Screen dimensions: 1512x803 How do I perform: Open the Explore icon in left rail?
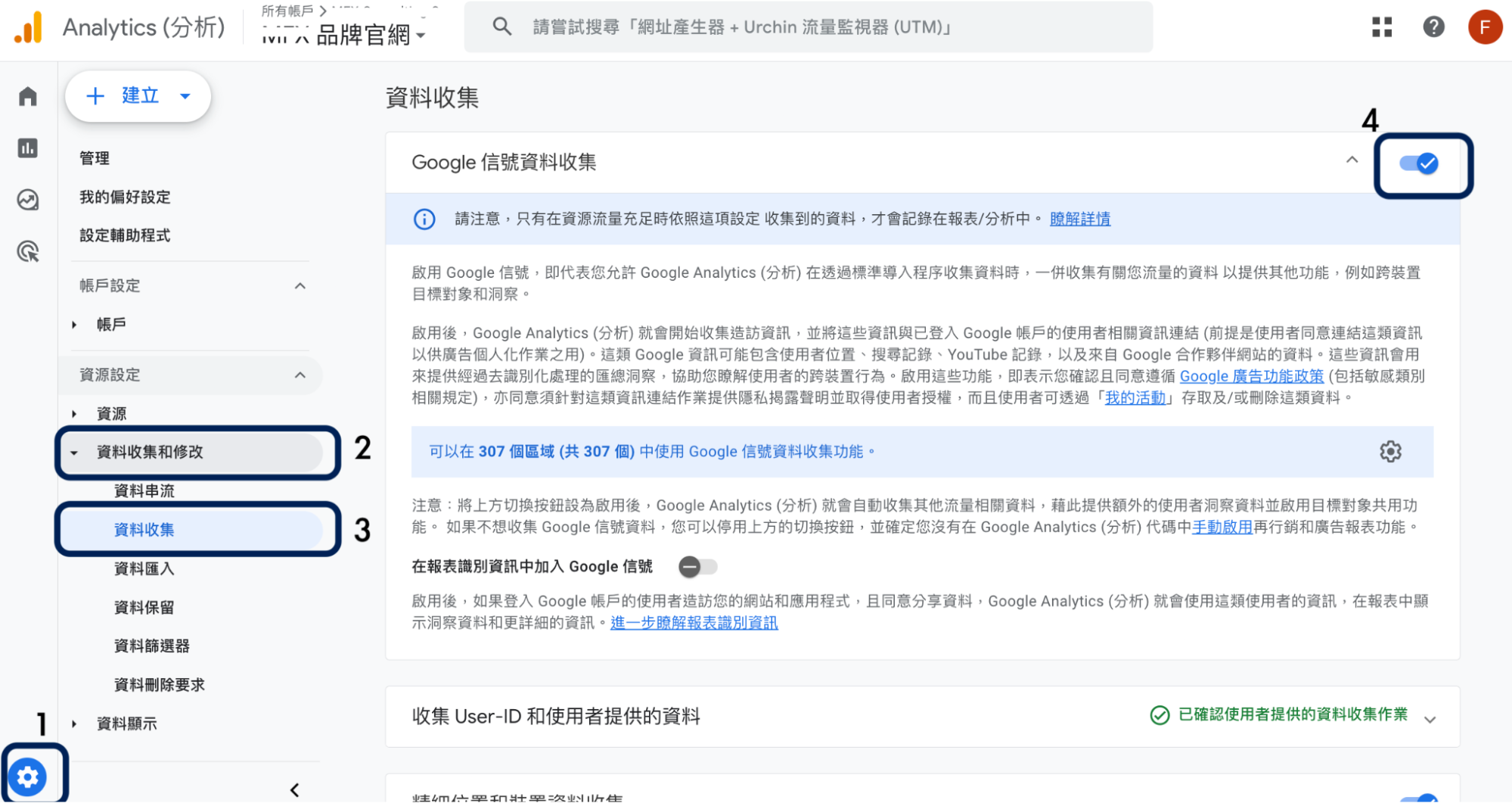coord(28,199)
